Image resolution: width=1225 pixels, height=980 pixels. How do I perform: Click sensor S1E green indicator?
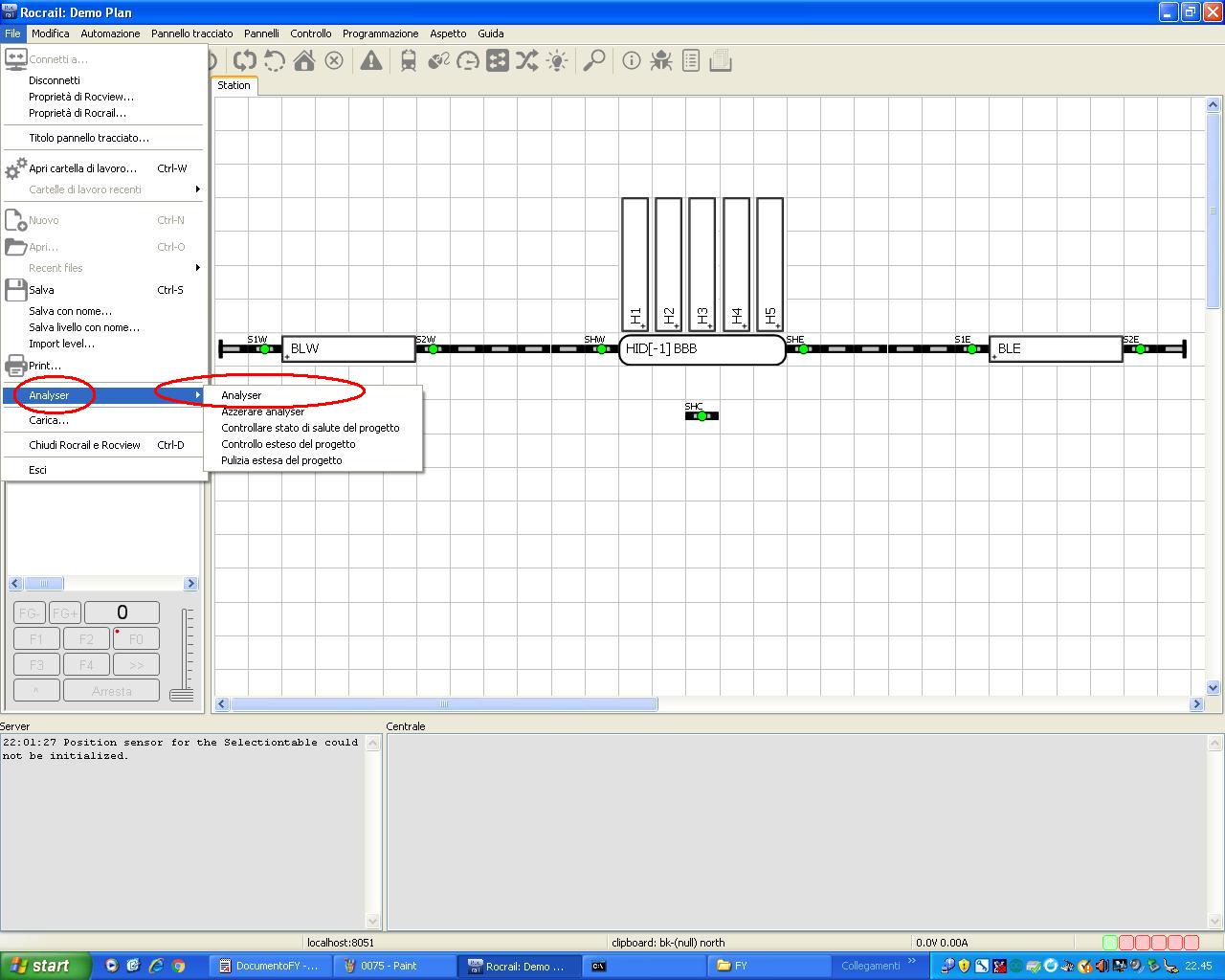(x=971, y=349)
